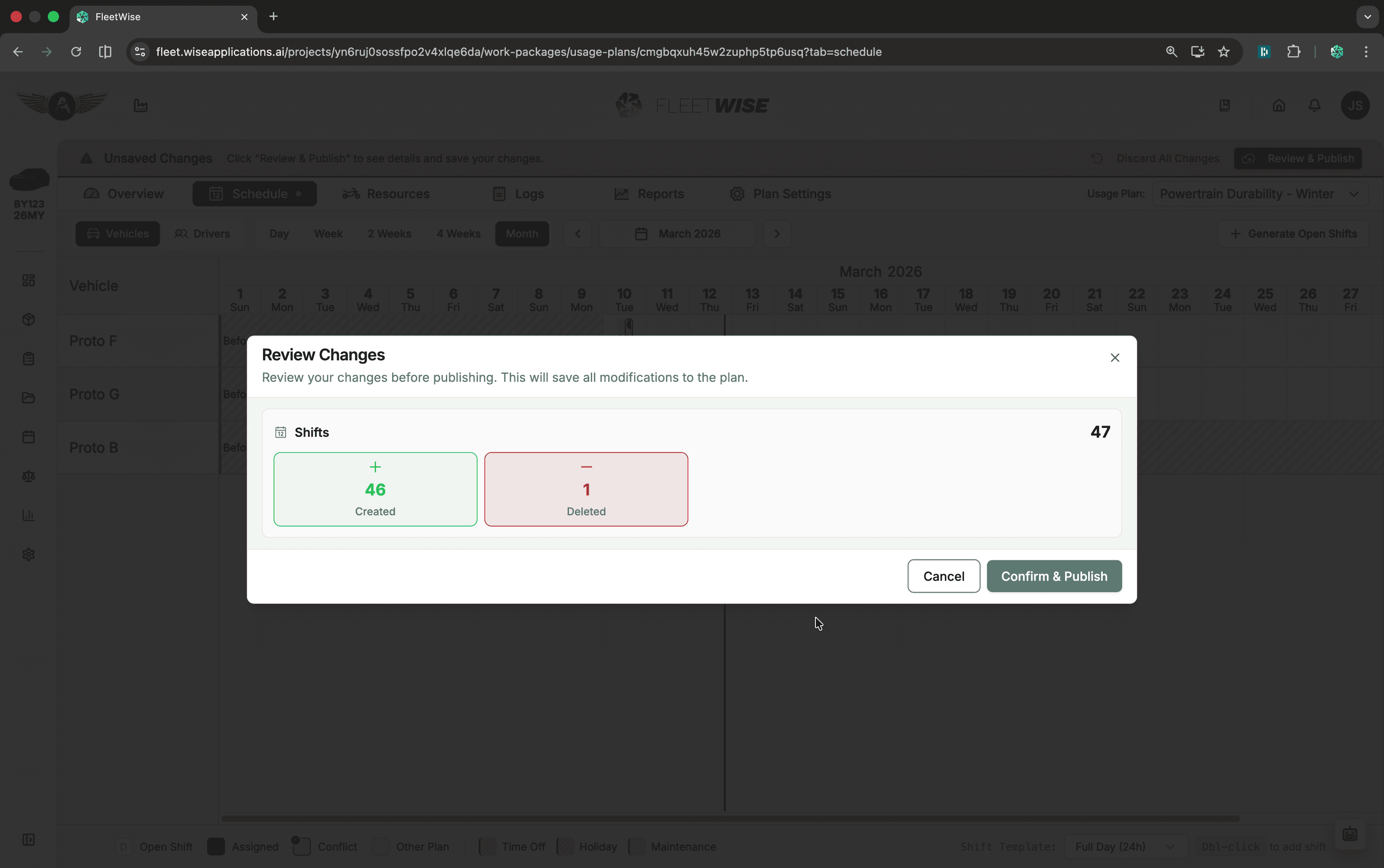The image size is (1384, 868).
Task: Select the 4 Weeks range view
Action: [x=458, y=234]
